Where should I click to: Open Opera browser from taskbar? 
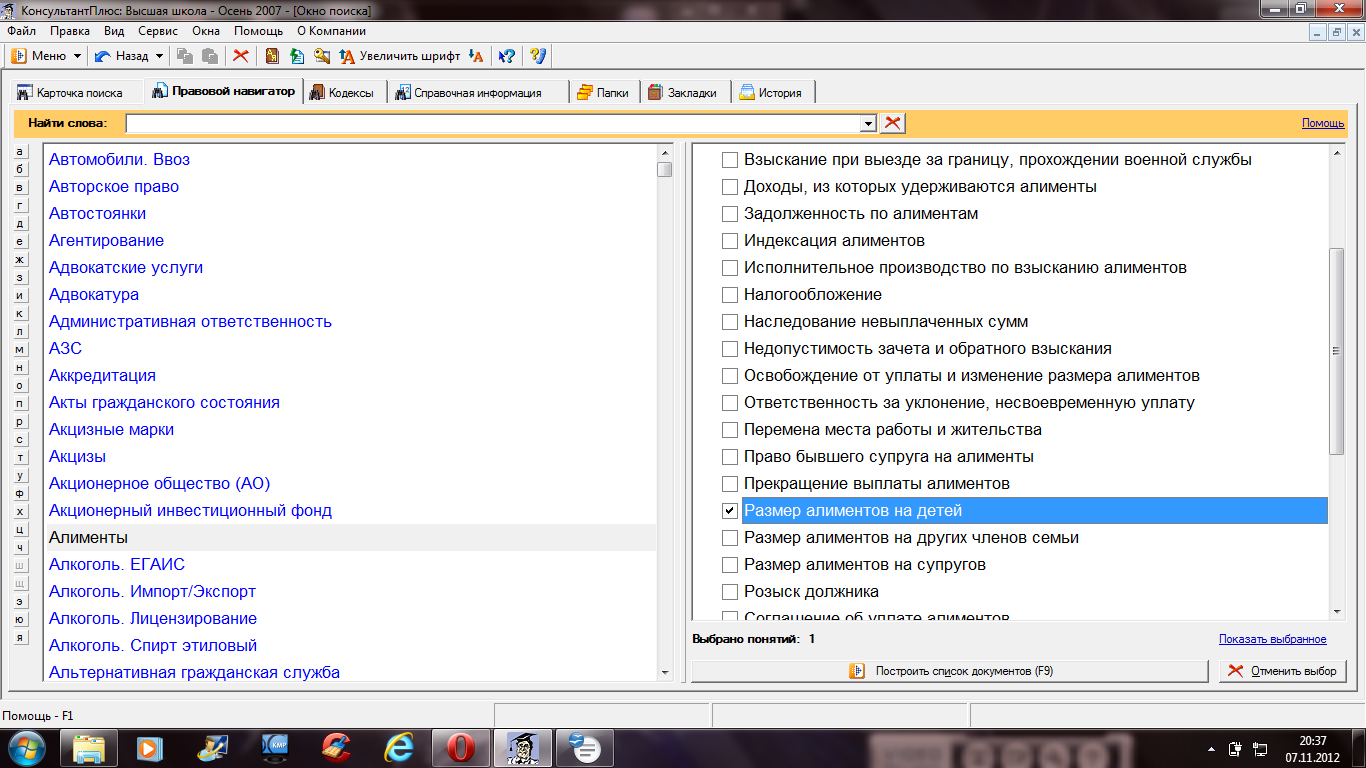coord(460,747)
